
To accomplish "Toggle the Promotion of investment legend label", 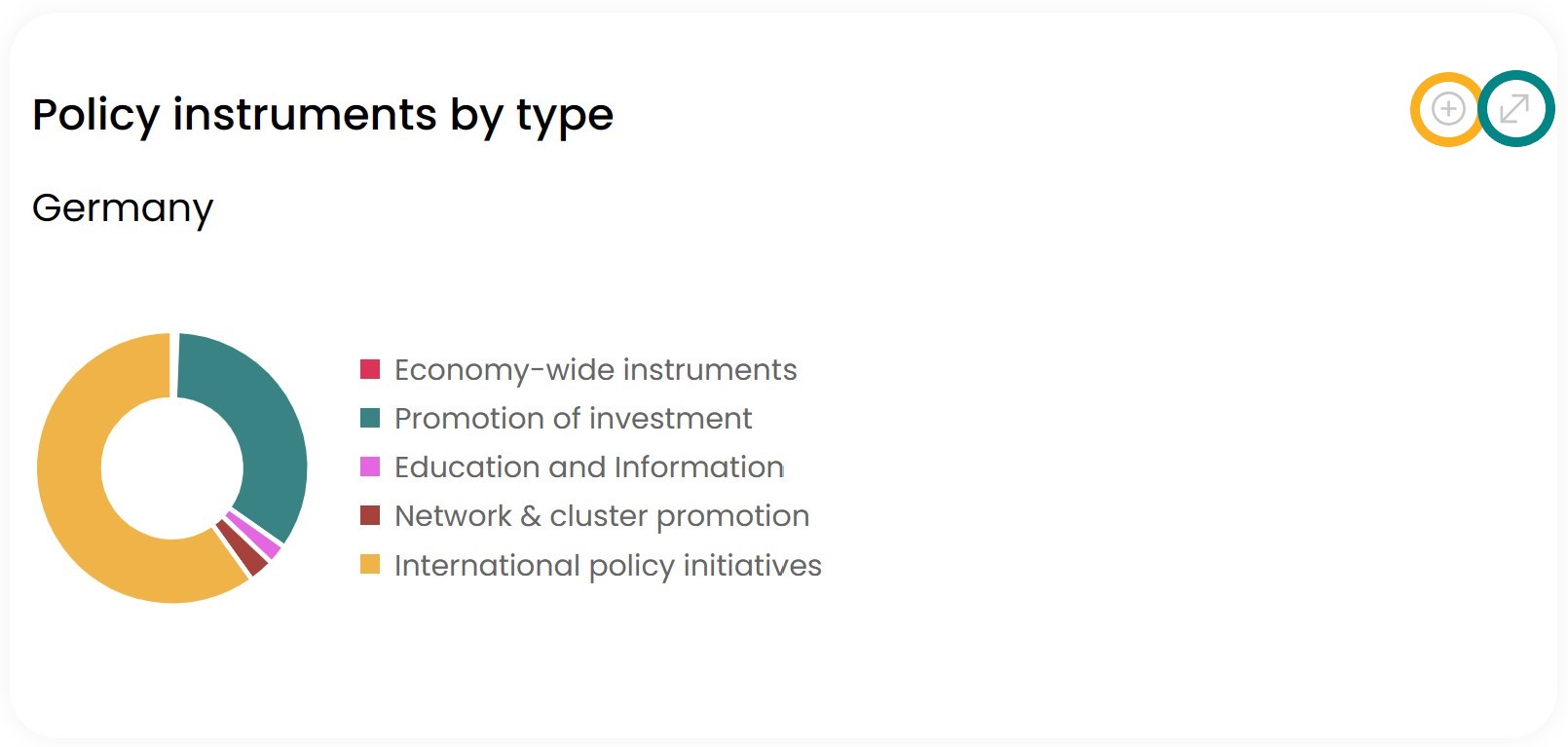I will (x=573, y=419).
